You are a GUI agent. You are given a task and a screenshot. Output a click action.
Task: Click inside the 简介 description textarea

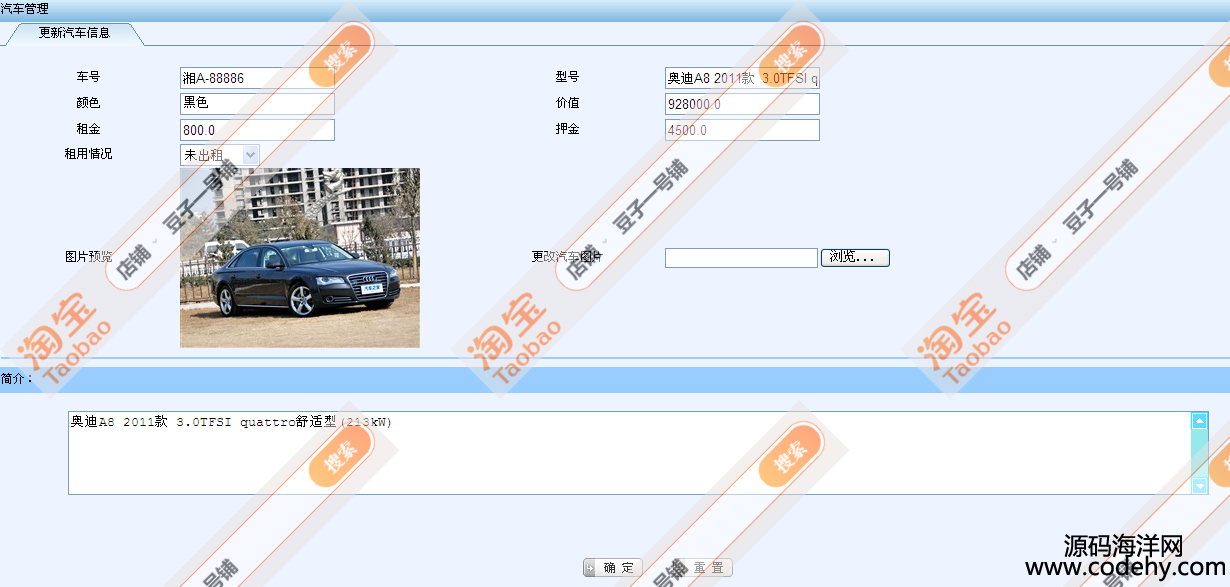[x=630, y=453]
